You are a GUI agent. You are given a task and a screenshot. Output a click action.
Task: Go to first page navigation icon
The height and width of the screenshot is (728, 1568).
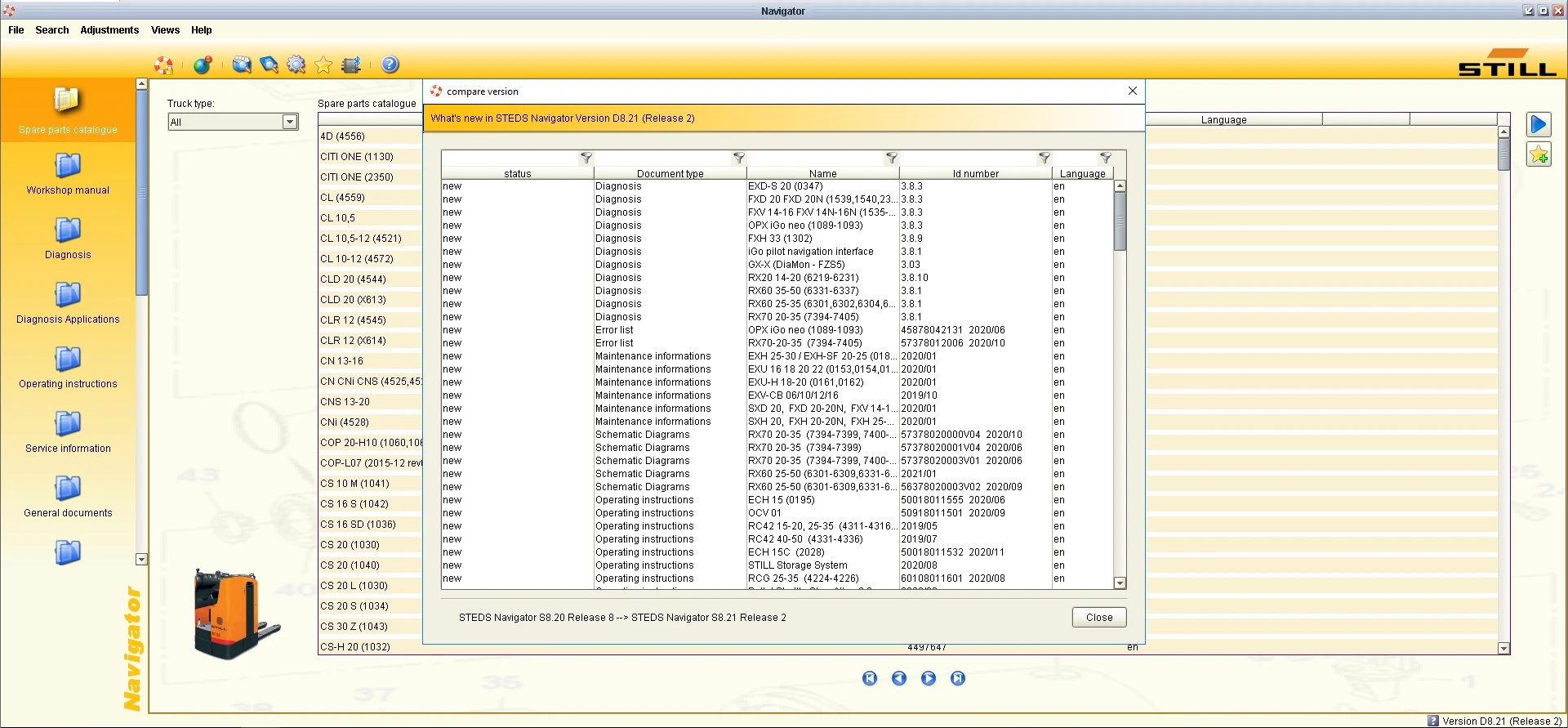[x=870, y=678]
